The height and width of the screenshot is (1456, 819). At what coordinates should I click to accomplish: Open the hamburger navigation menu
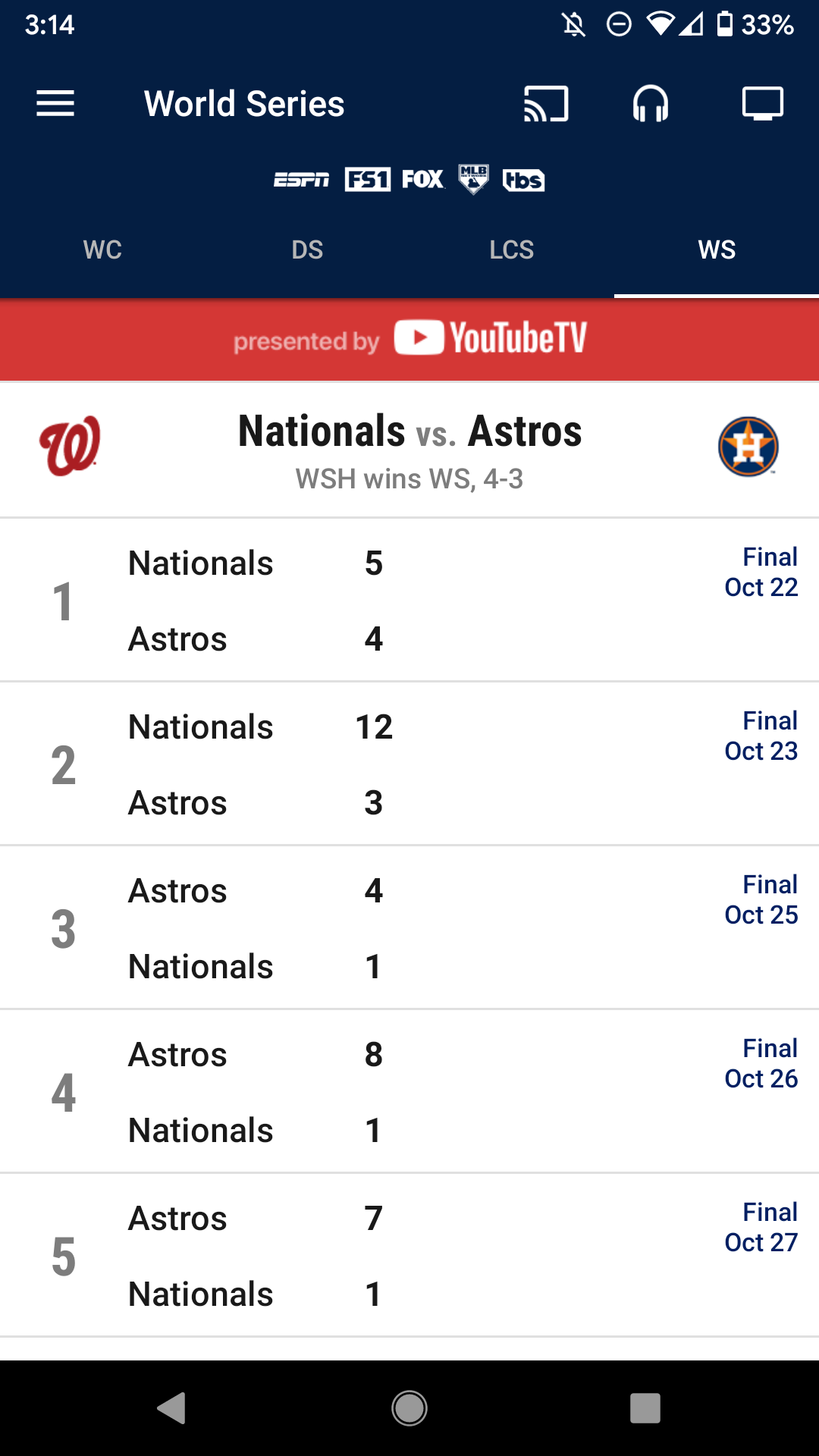pyautogui.click(x=55, y=104)
